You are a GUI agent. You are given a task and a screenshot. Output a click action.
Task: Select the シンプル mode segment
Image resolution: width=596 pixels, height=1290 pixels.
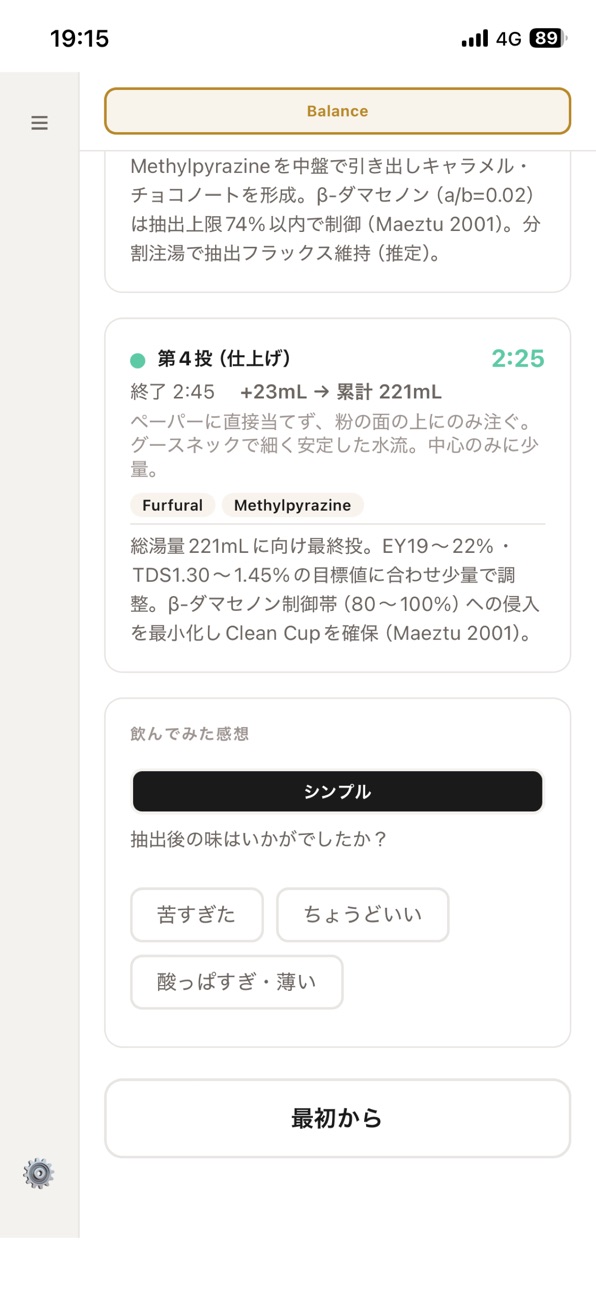337,792
